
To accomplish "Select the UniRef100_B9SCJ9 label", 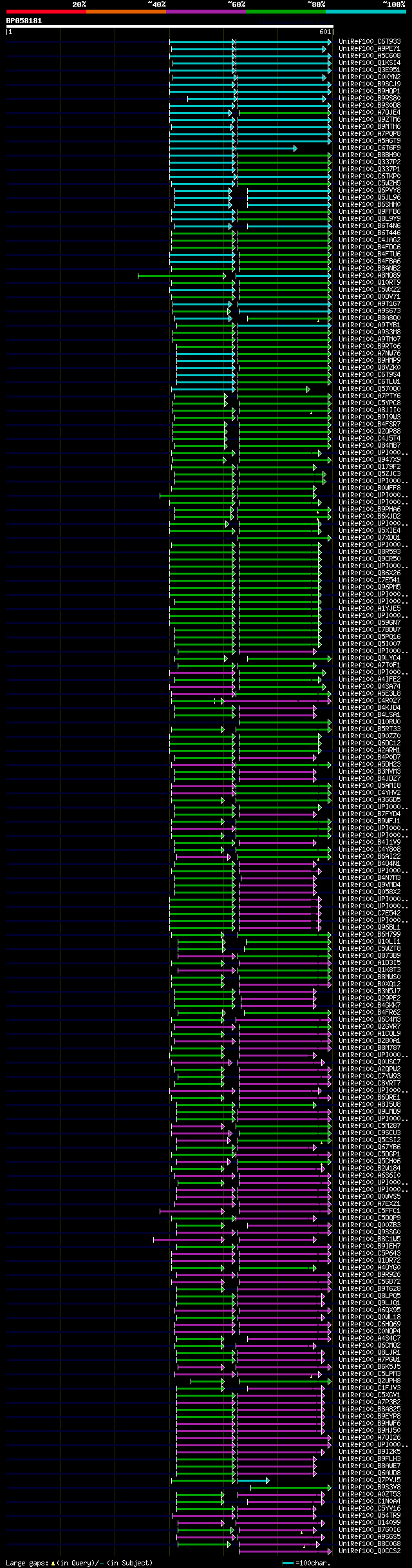I will pos(370,84).
